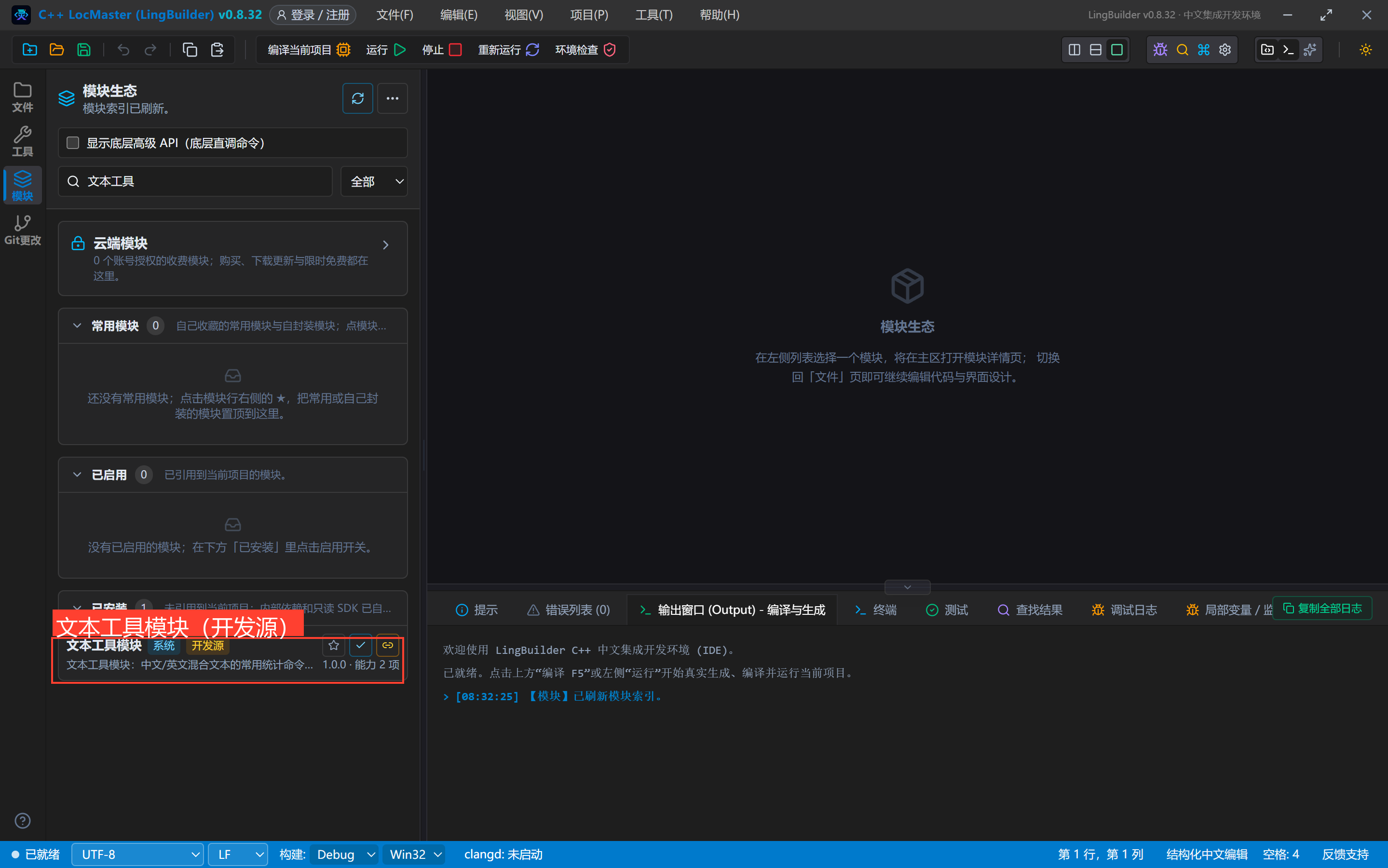
Task: Switch to the 终端 tab
Action: tap(875, 610)
